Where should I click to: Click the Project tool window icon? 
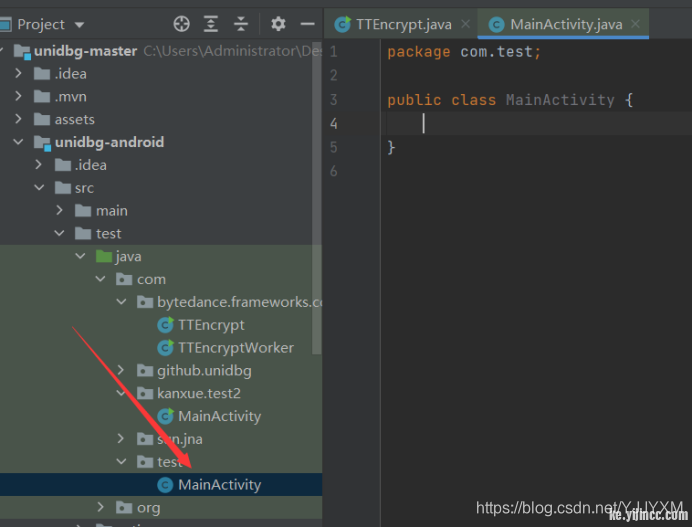click(5, 24)
